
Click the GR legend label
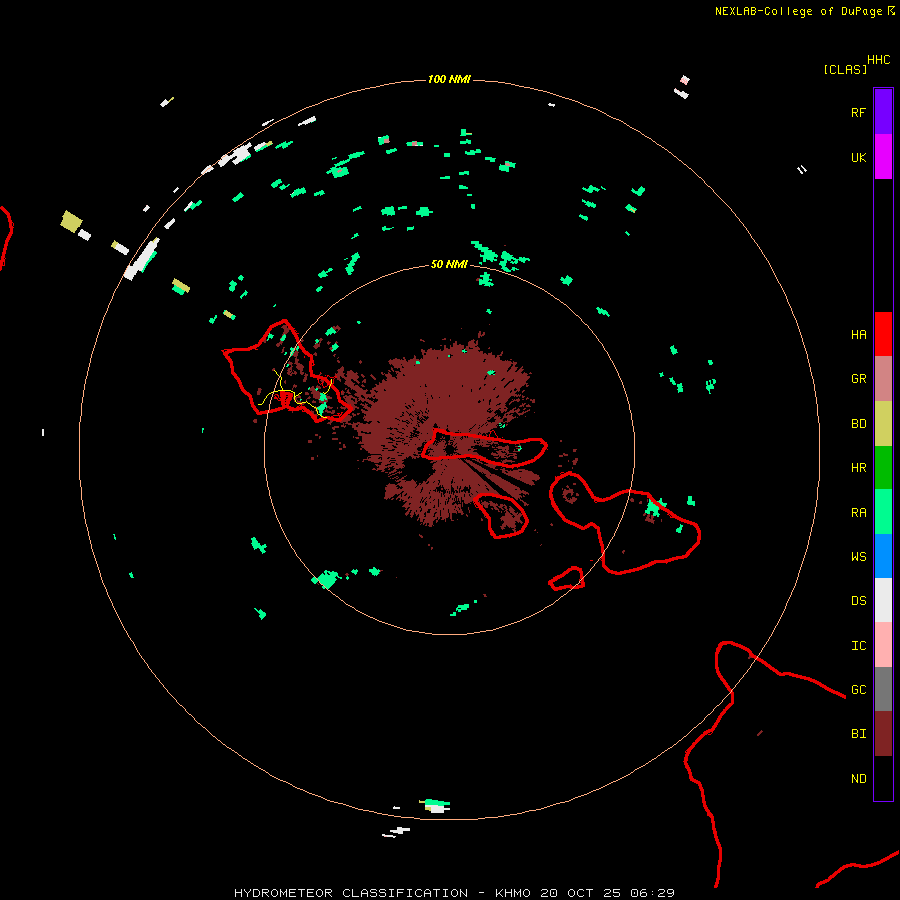(858, 379)
